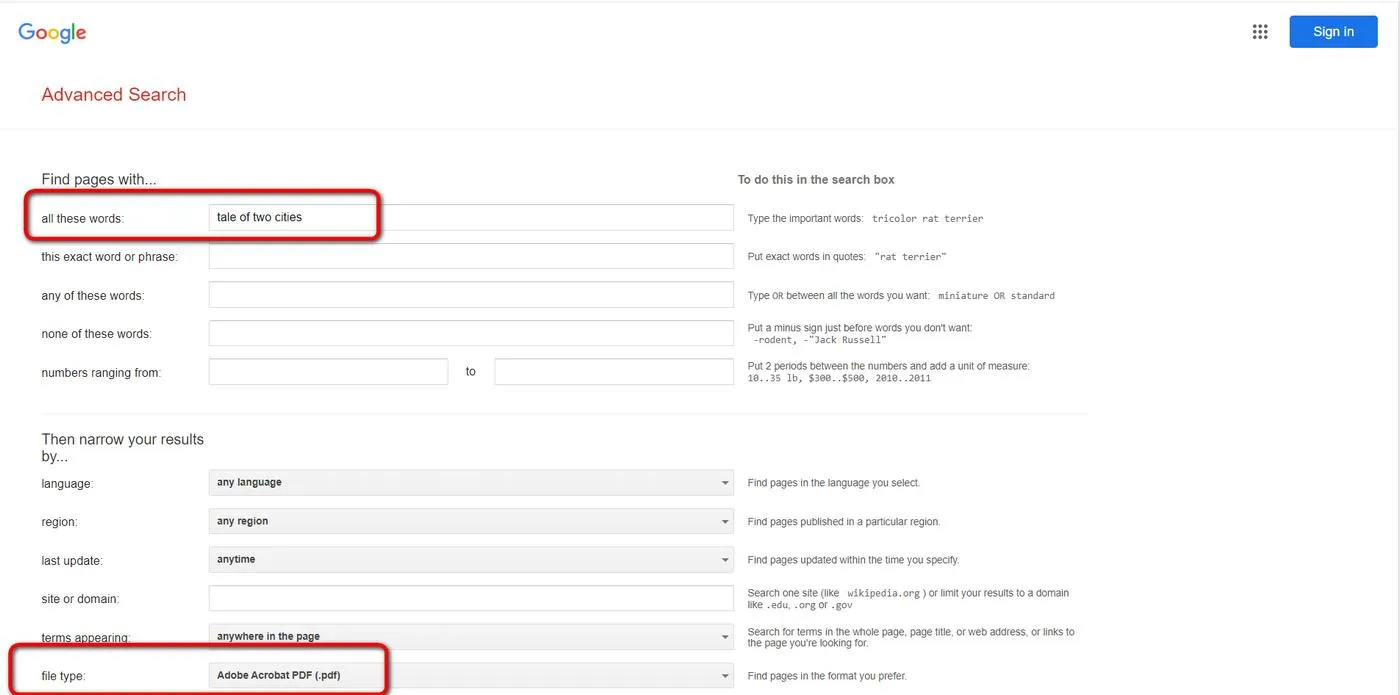Click the 'Put exact words in quotes' hint
The width and height of the screenshot is (1400, 695).
pyautogui.click(x=807, y=257)
